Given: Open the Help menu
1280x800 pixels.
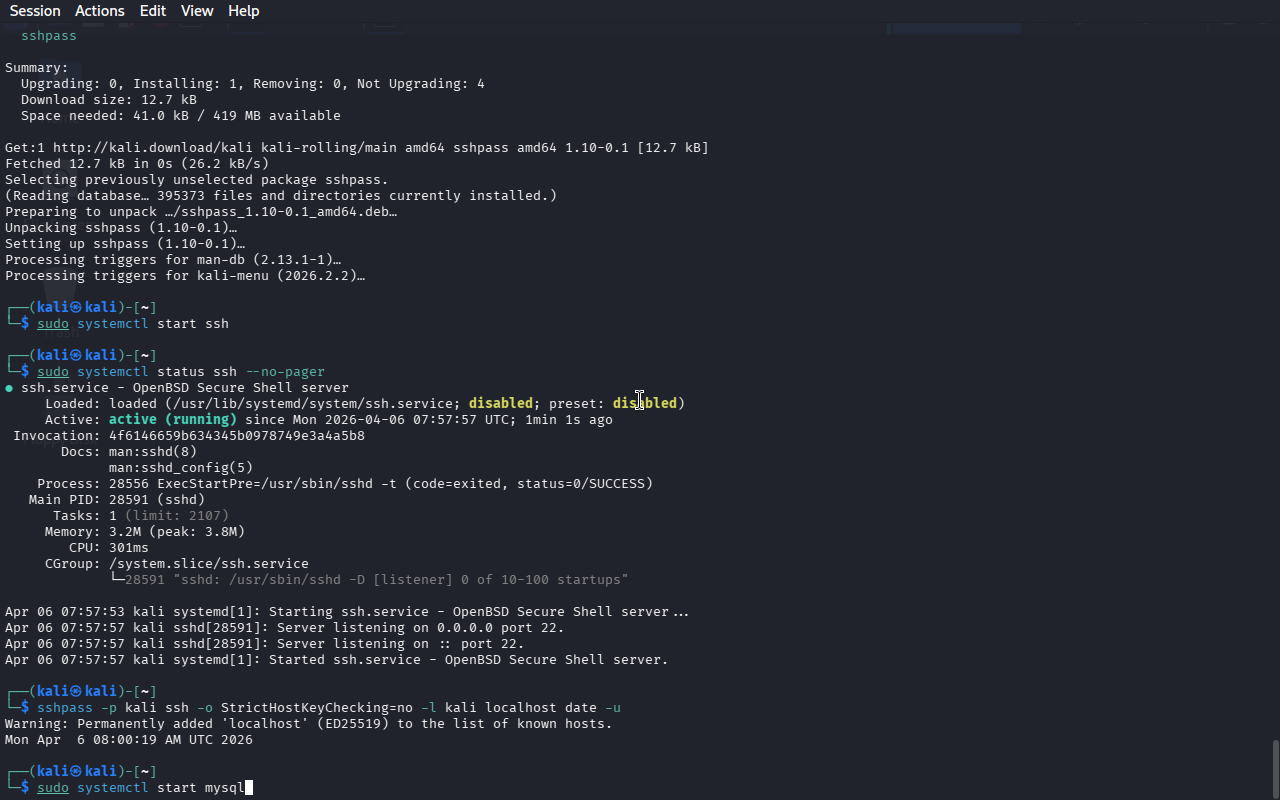Looking at the screenshot, I should coord(243,11).
